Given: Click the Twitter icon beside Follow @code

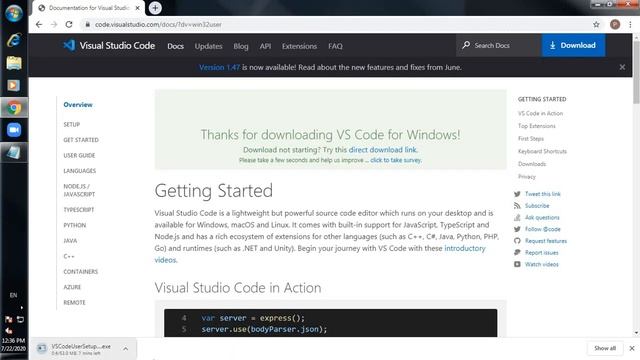Looking at the screenshot, I should coord(517,229).
